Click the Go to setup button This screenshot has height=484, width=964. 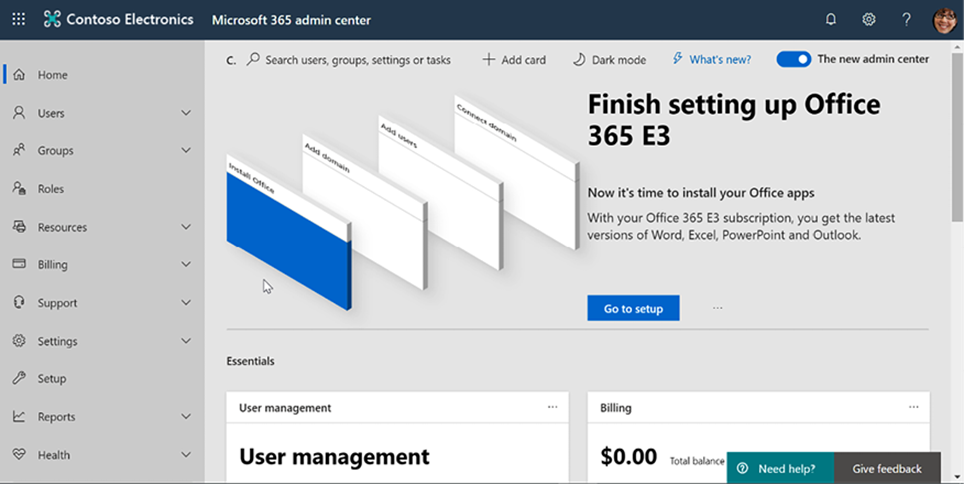click(633, 308)
